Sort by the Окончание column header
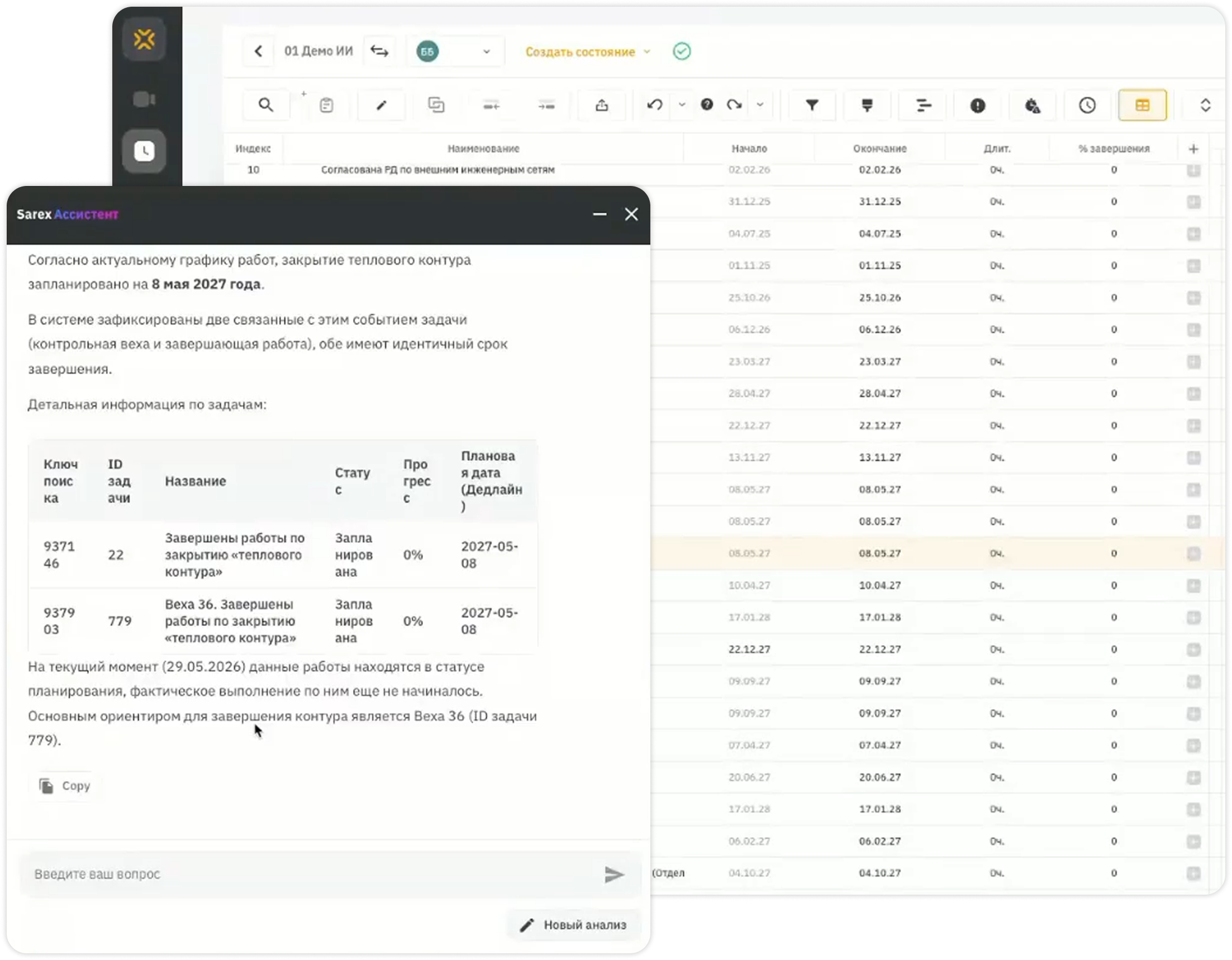 coord(879,149)
